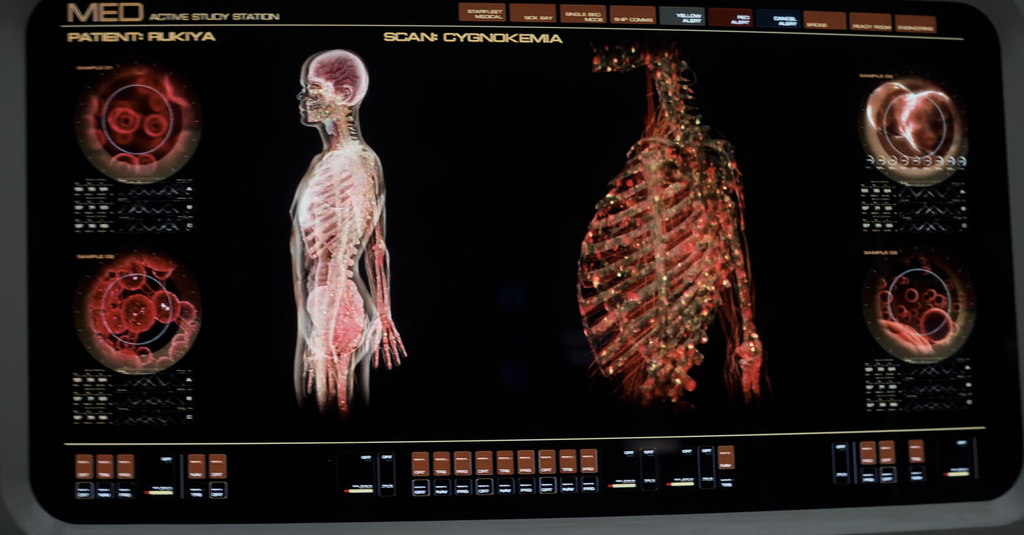Click the first orange button in the nine-button center row

[421, 463]
